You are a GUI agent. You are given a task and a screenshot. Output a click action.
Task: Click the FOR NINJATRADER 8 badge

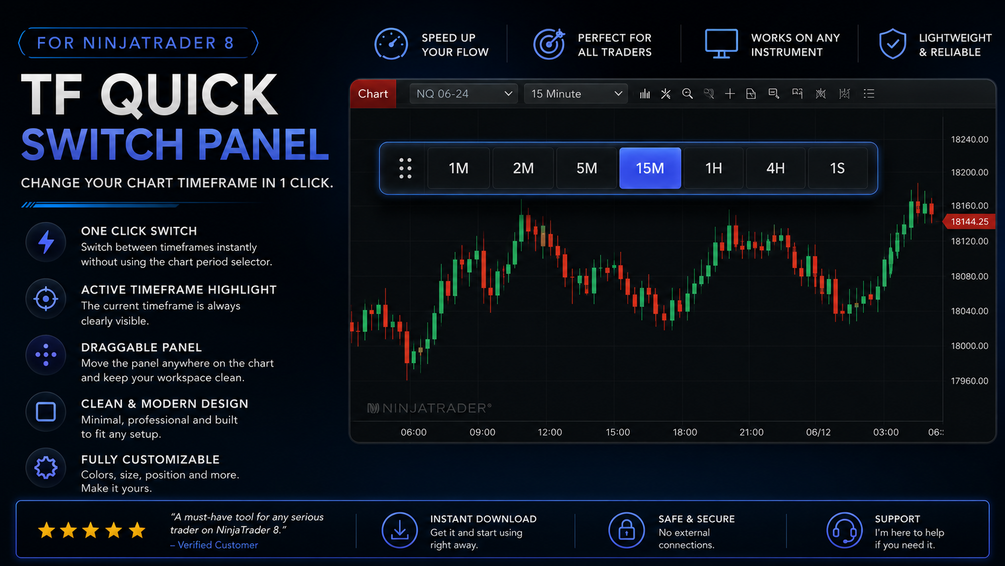click(138, 43)
